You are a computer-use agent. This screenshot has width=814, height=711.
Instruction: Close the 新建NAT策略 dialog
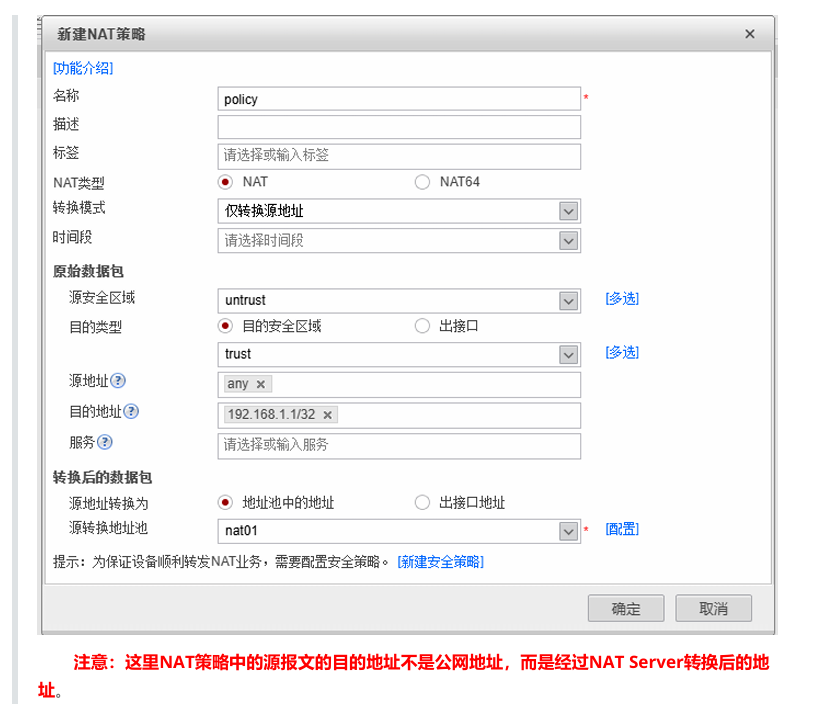tap(750, 34)
